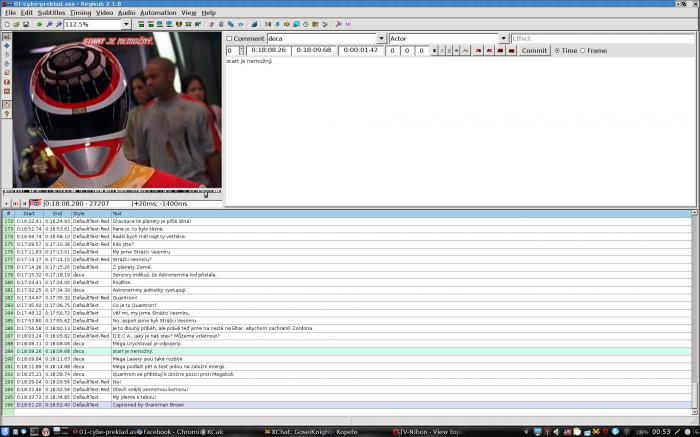Image resolution: width=700 pixels, height=437 pixels.
Task: Toggle strikeout formatting button
Action: click(x=456, y=51)
